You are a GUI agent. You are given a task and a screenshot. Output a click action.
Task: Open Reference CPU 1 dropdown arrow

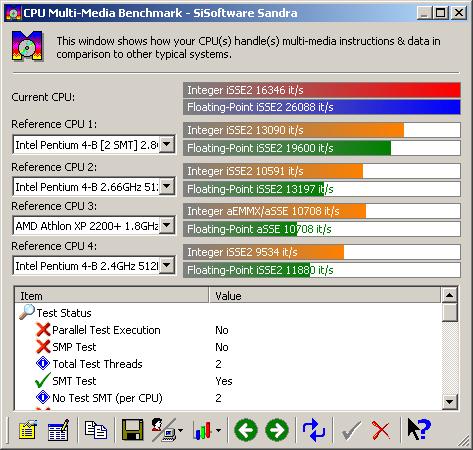click(167, 145)
